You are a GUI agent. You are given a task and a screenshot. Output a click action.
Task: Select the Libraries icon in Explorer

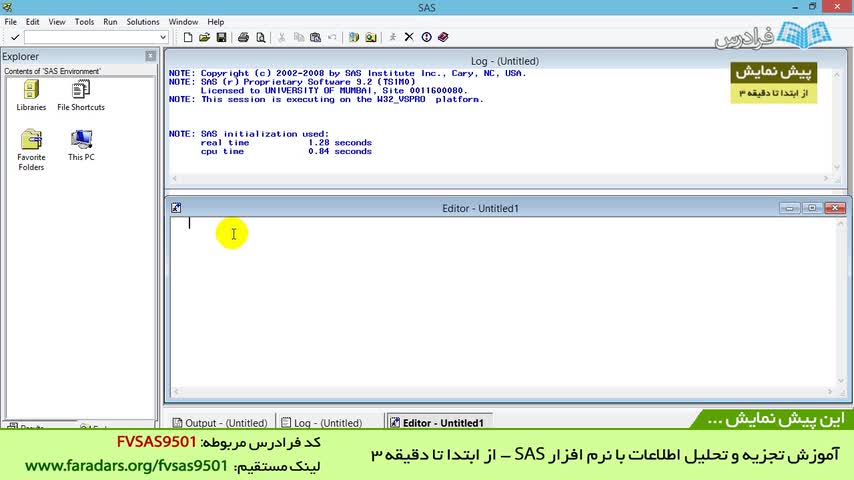click(x=31, y=96)
